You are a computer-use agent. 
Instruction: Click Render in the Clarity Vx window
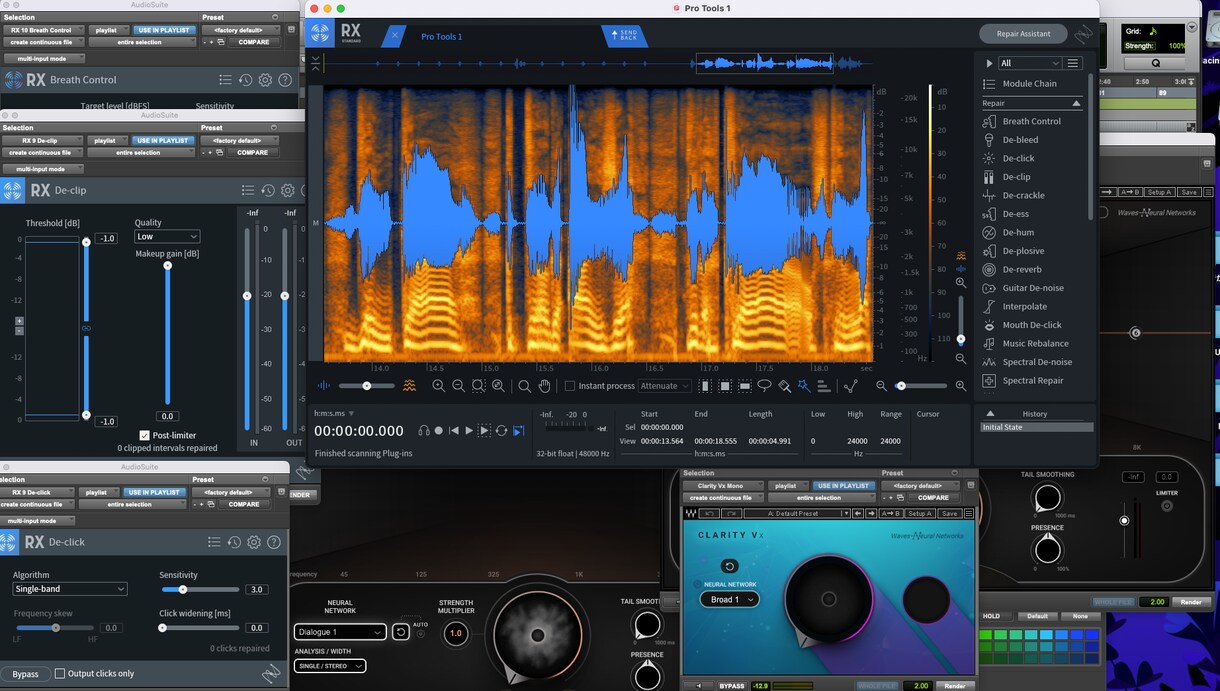[x=954, y=686]
